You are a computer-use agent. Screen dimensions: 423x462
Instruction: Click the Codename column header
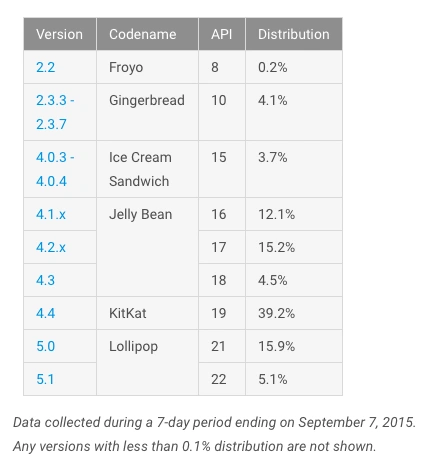pos(147,34)
